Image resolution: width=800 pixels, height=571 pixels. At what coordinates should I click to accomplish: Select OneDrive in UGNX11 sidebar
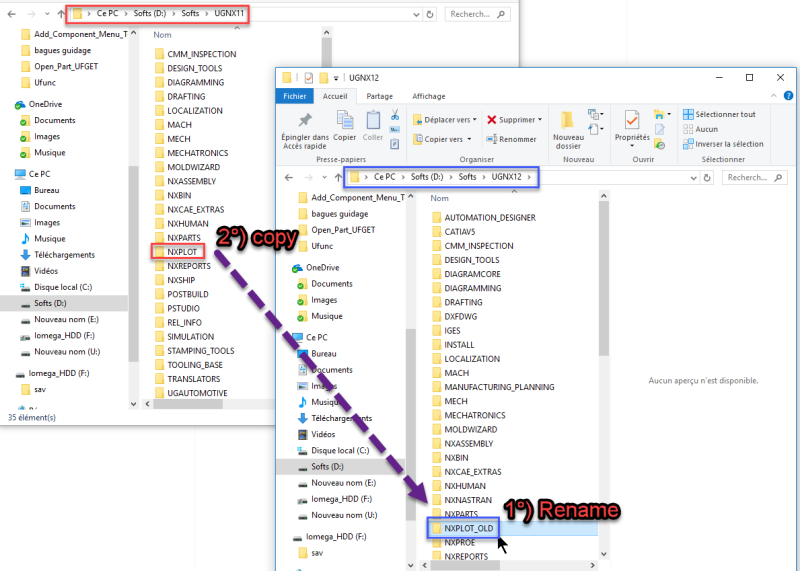coord(39,104)
